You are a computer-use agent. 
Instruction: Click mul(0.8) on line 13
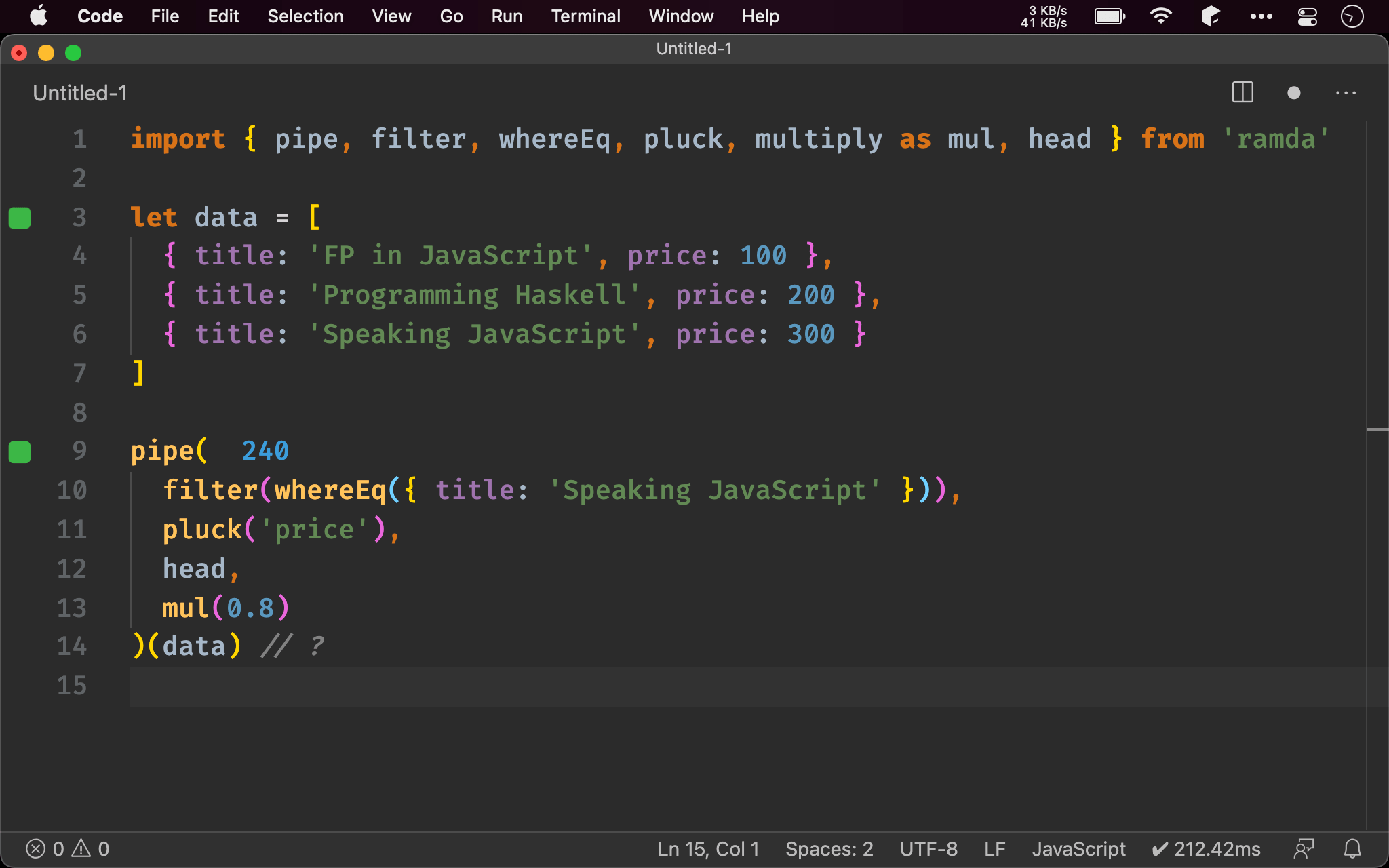click(x=226, y=608)
